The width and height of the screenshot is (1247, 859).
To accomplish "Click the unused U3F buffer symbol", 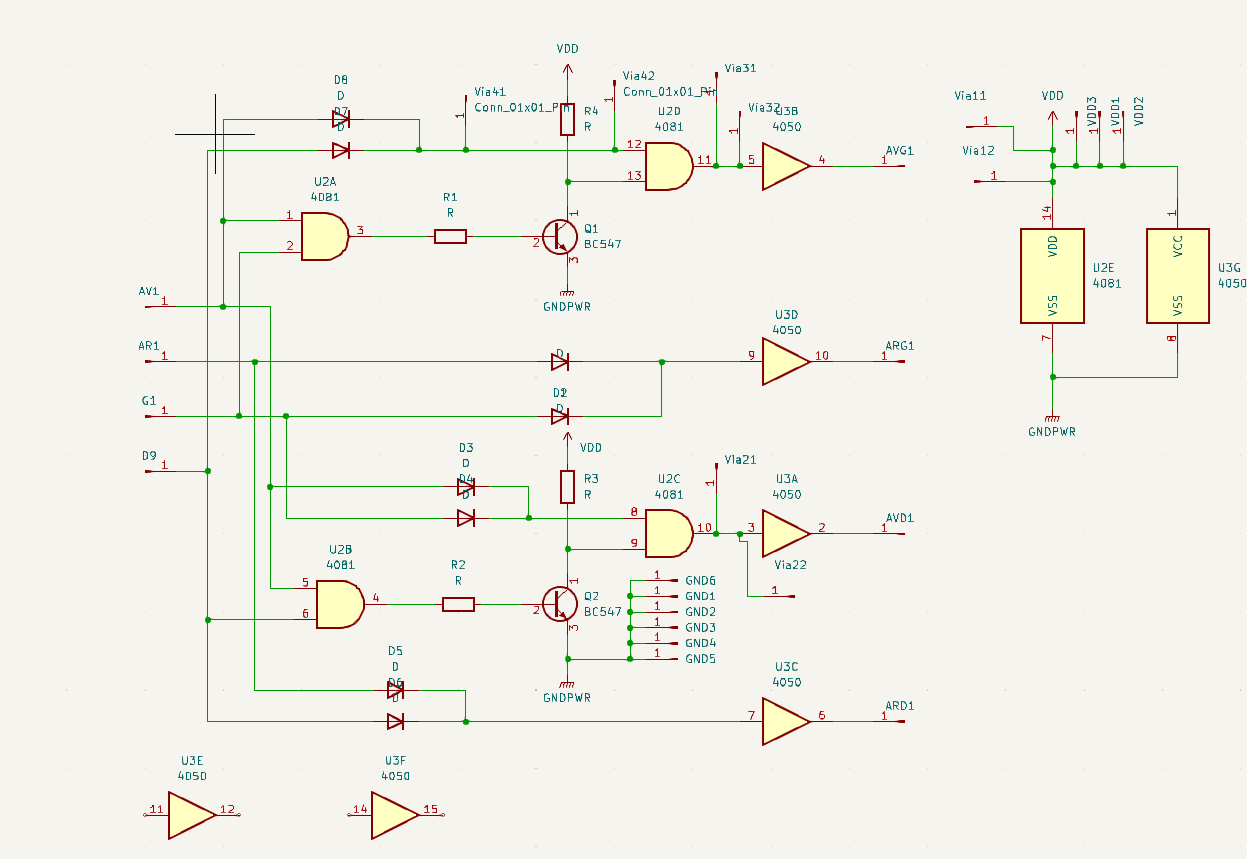I will (x=395, y=815).
